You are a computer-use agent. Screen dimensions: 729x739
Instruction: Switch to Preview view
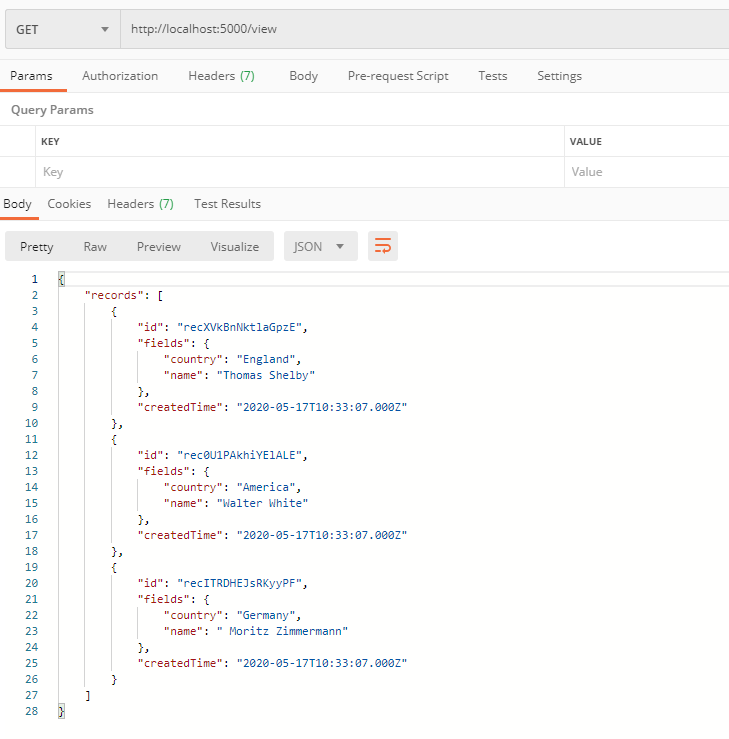pyautogui.click(x=159, y=246)
